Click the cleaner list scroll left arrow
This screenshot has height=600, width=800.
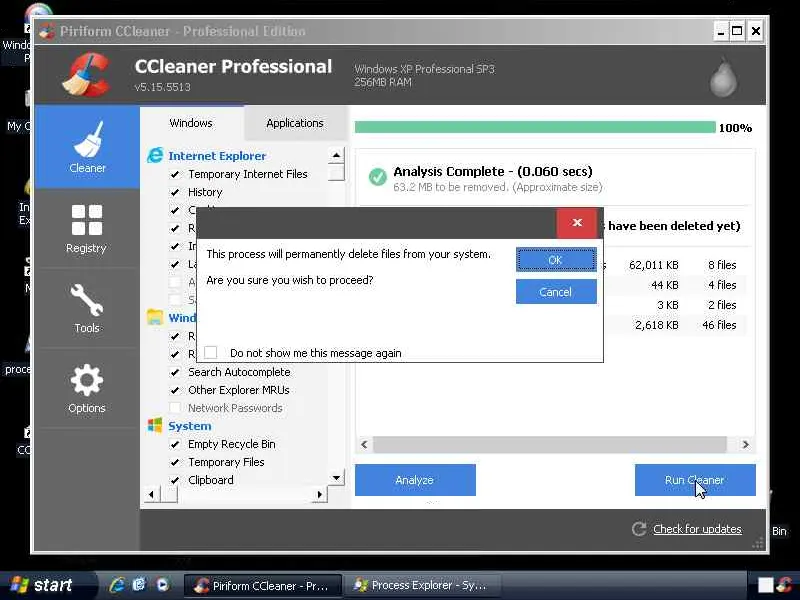tap(152, 494)
